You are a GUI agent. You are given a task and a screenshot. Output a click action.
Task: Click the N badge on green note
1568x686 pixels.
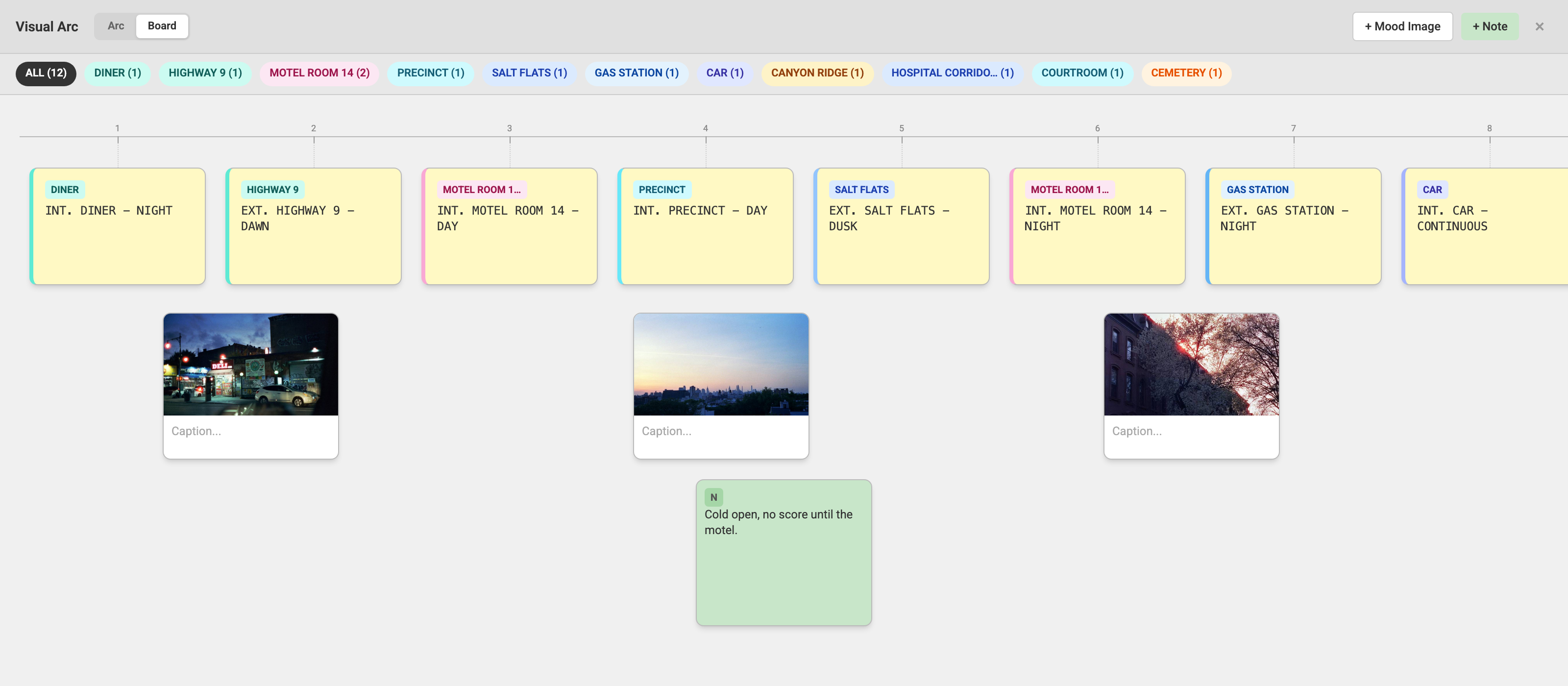click(x=713, y=497)
